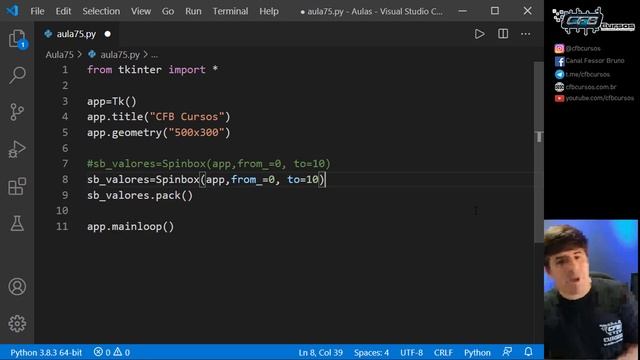Open the feedback icon in status bar
The height and width of the screenshot is (360, 640).
pyautogui.click(x=507, y=352)
